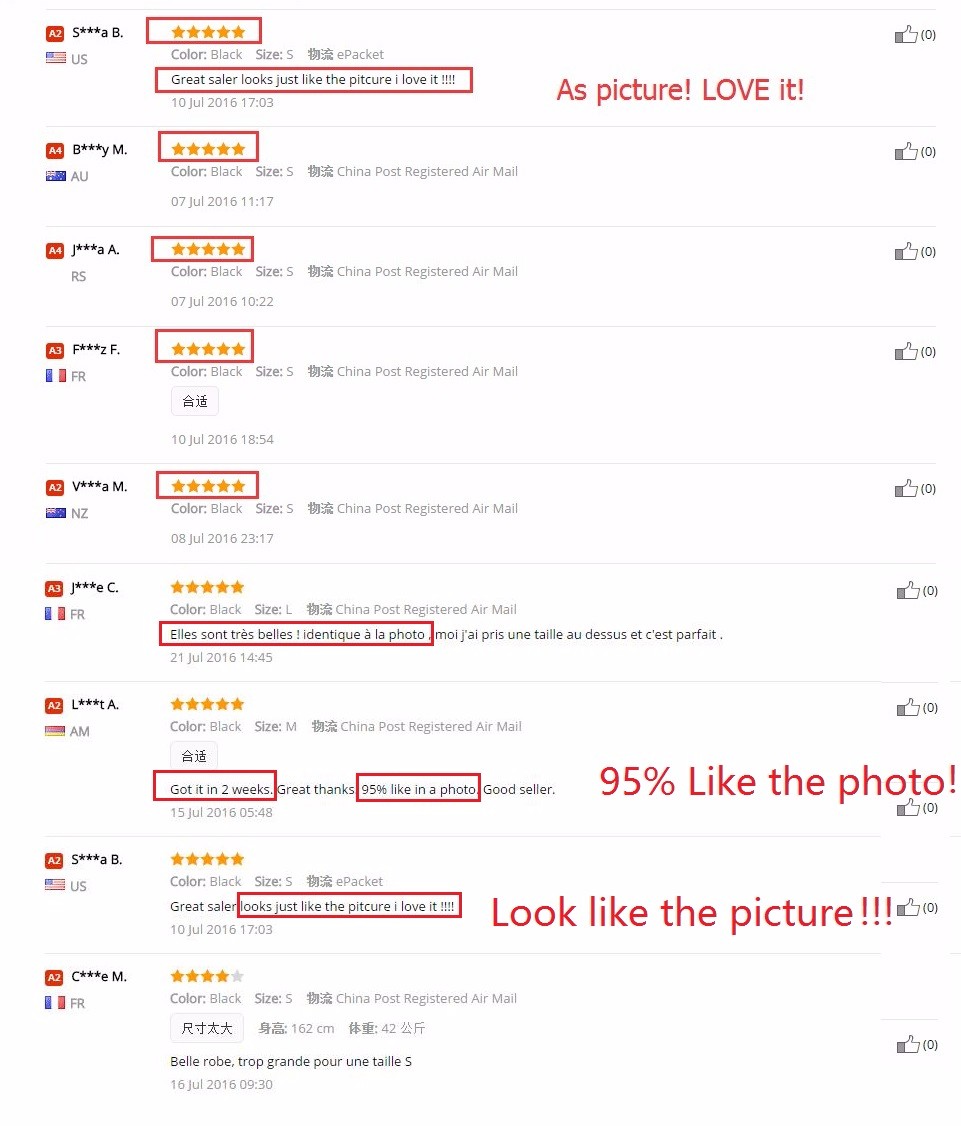Screen dimensions: 961x1126
Task: Click the French flag next to F***z F.
Action: click(55, 376)
